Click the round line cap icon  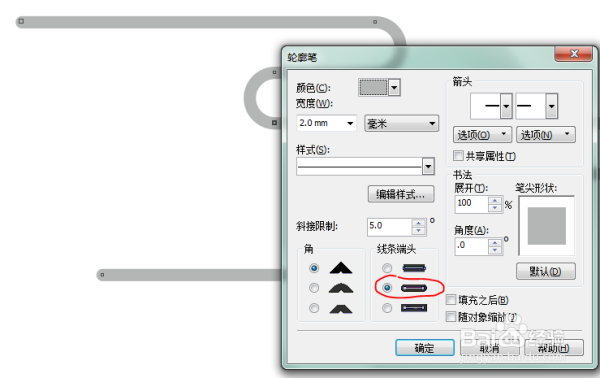(x=414, y=288)
